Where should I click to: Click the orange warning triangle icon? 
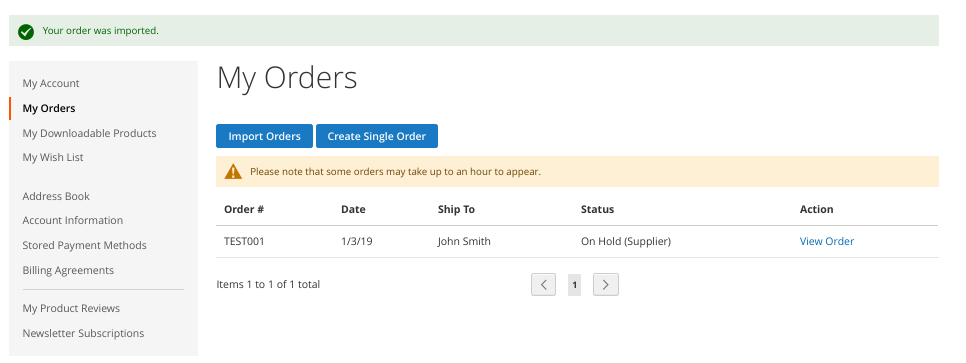pyautogui.click(x=233, y=171)
